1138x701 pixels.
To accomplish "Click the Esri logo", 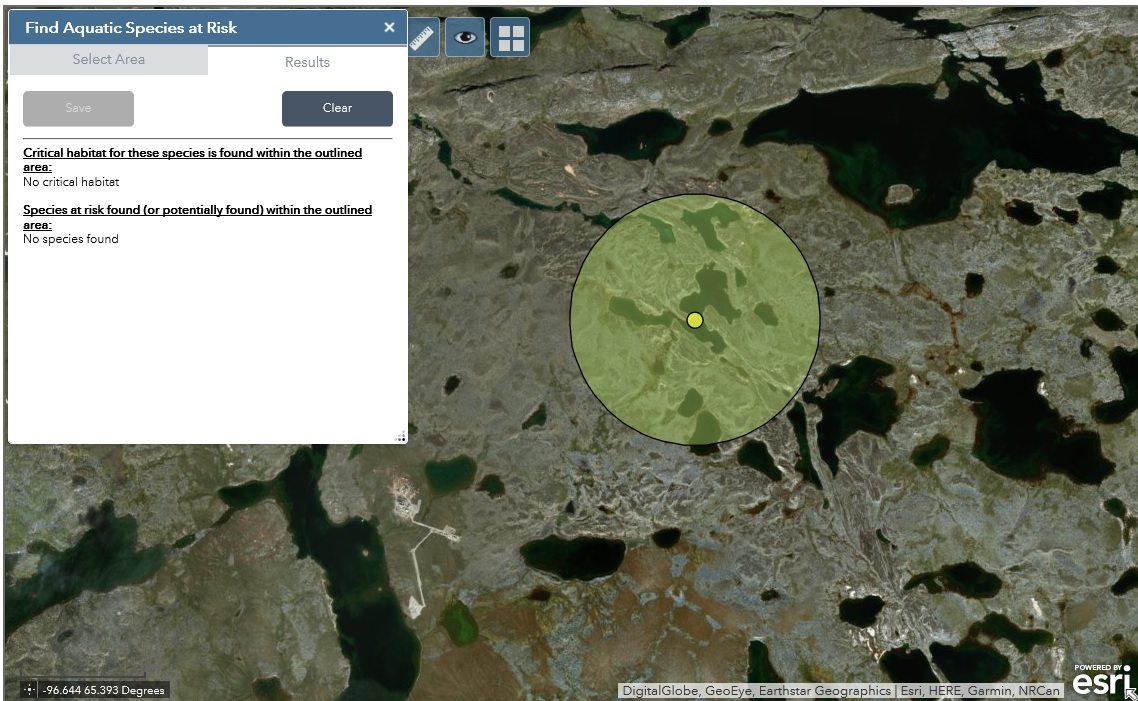I will [x=1100, y=681].
